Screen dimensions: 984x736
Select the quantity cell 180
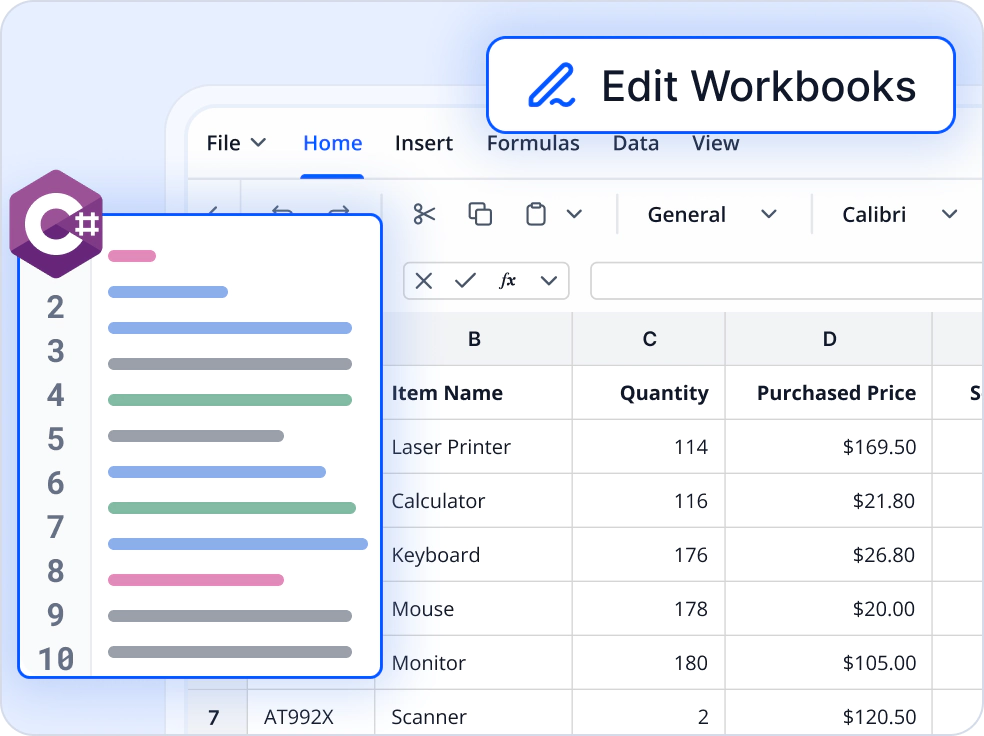[649, 663]
